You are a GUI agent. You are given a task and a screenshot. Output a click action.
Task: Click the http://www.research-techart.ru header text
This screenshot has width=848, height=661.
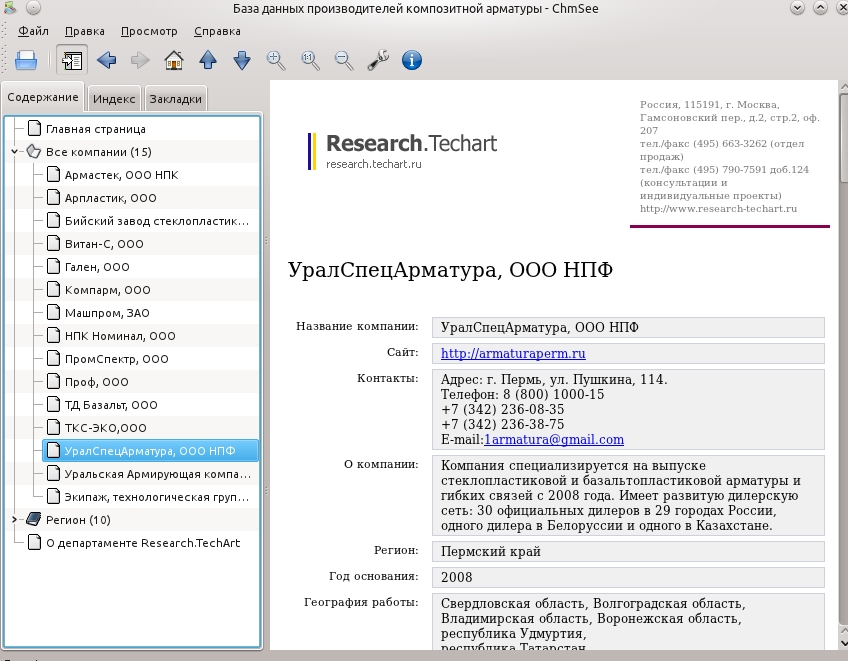[718, 209]
